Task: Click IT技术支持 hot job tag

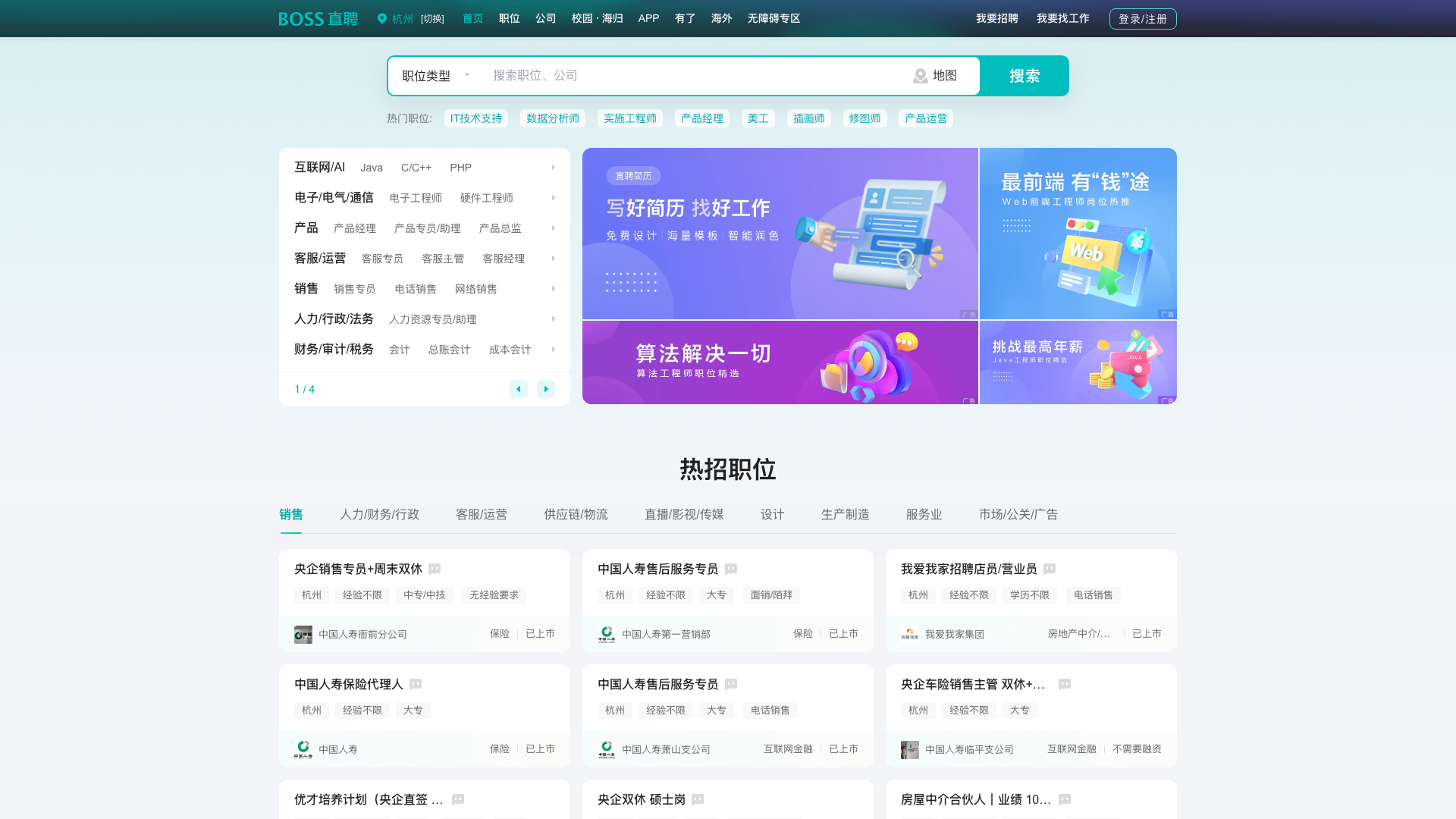Action: [x=476, y=118]
